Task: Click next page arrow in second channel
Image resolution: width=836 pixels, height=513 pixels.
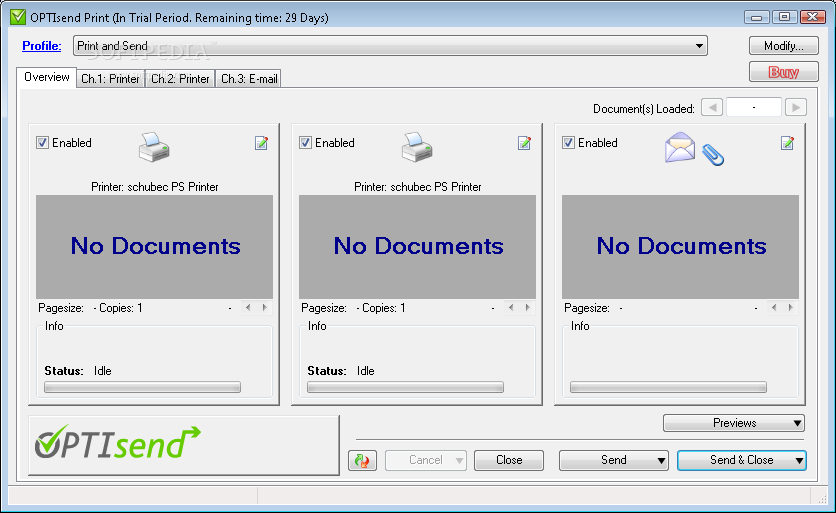Action: pyautogui.click(x=527, y=307)
